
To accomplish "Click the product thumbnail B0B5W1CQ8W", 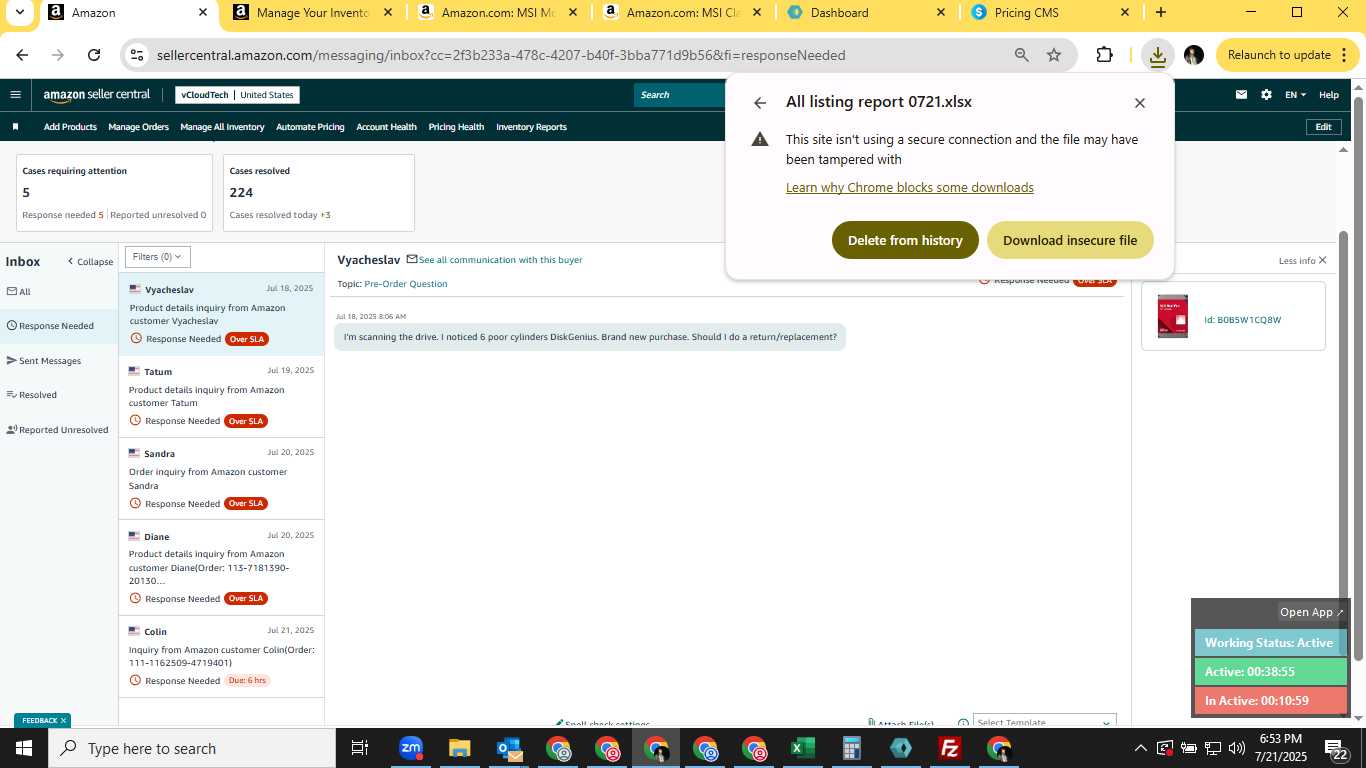I will 1173,316.
